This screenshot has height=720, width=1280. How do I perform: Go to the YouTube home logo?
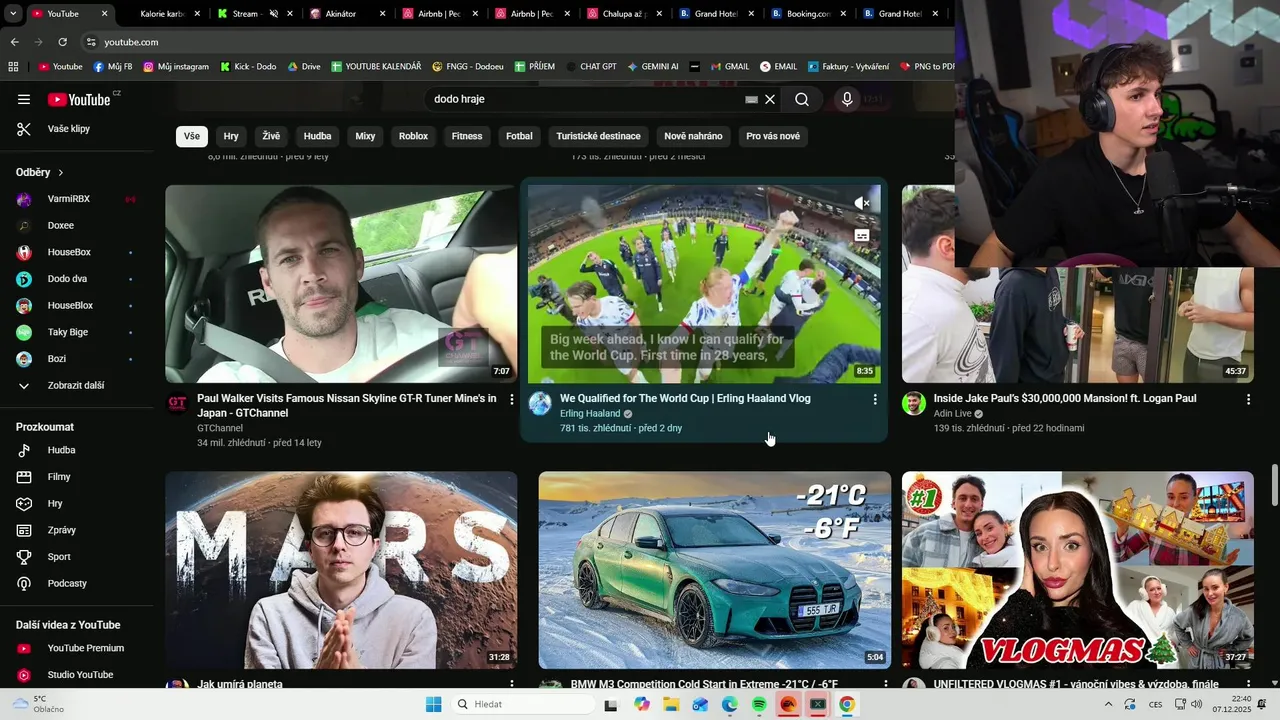coord(79,99)
